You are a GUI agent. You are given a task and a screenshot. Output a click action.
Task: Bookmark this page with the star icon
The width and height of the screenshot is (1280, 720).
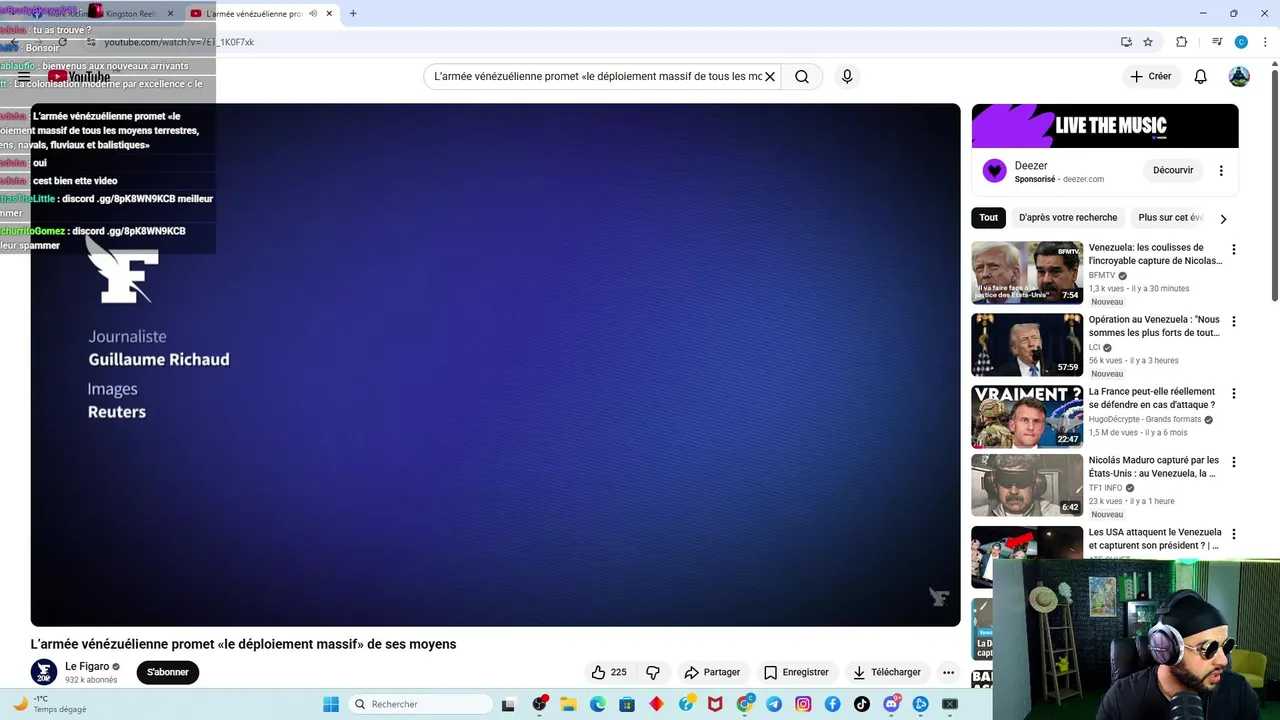1148,42
